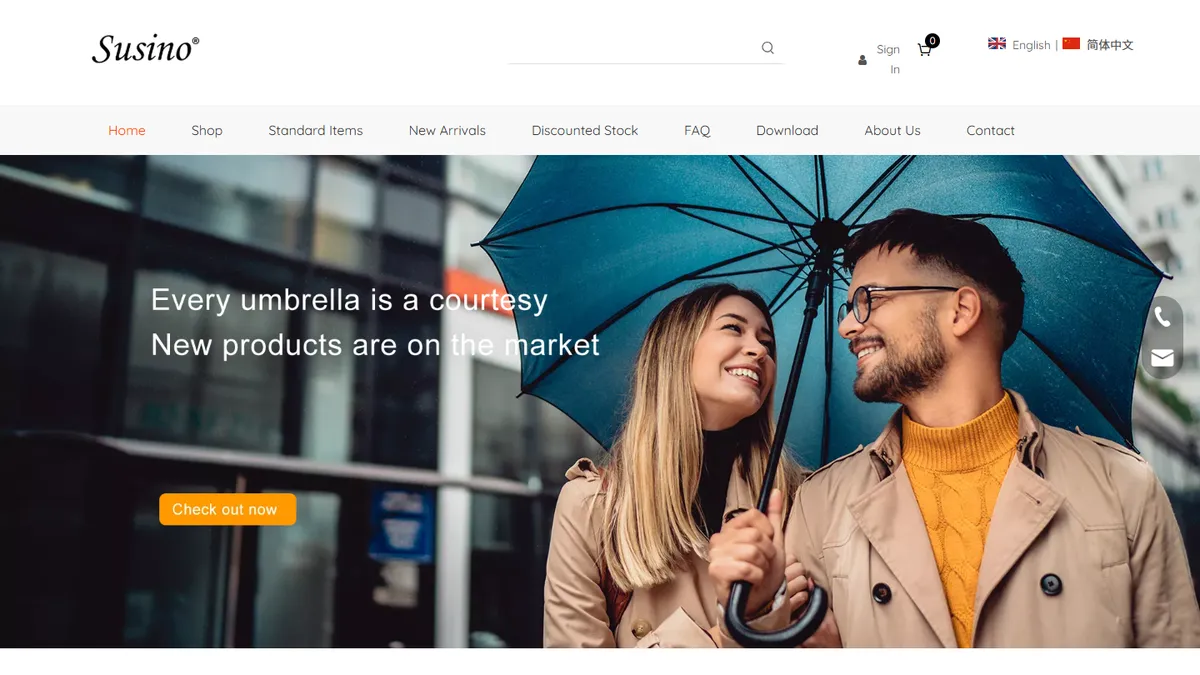Viewport: 1200px width, 675px height.
Task: Click the floating email envelope icon
Action: tap(1162, 357)
